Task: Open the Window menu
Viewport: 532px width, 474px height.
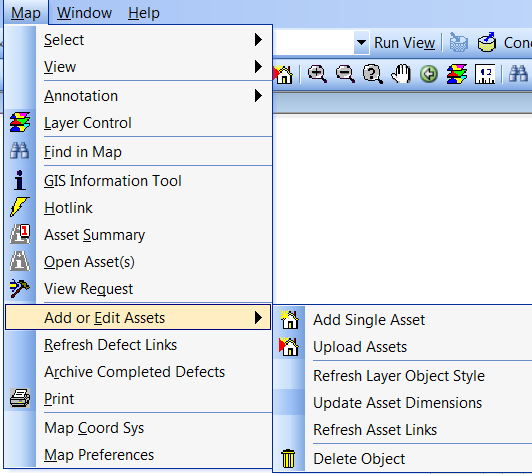Action: (84, 13)
